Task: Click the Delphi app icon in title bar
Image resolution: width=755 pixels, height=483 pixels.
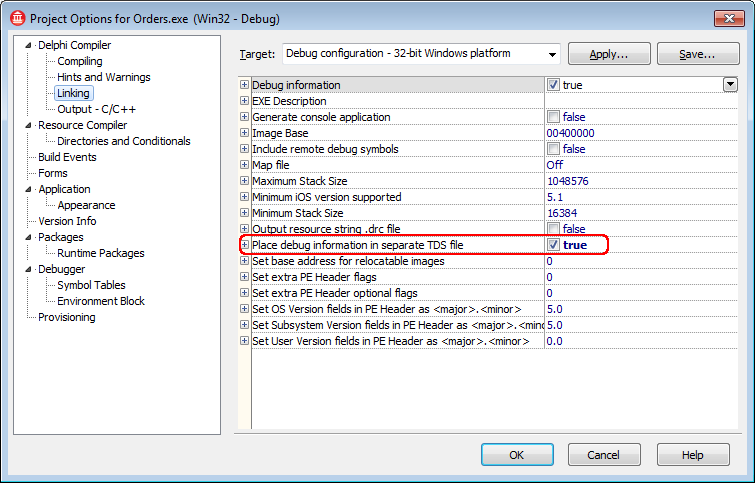Action: [16, 16]
